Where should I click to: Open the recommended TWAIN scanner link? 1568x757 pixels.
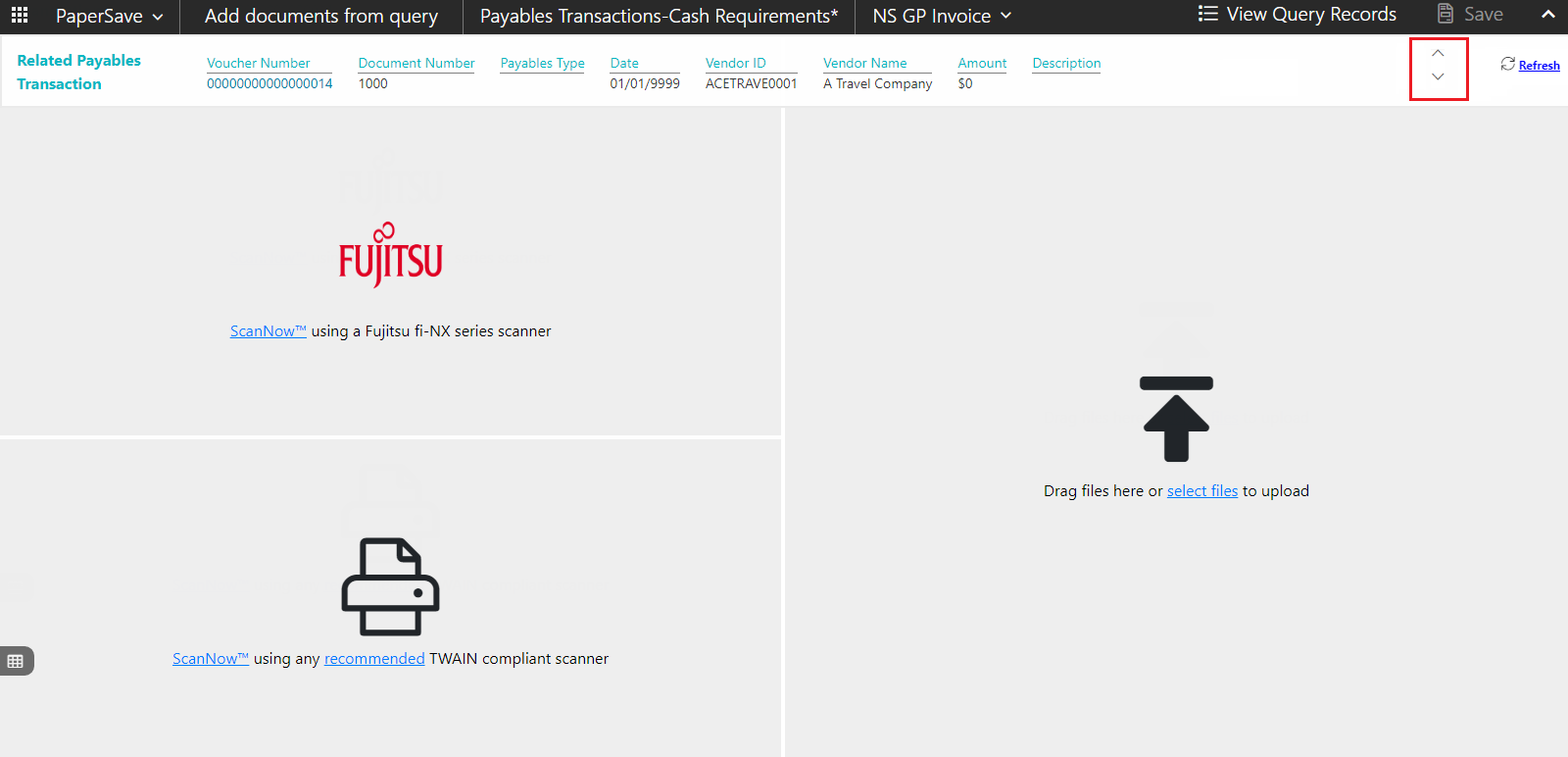(374, 659)
